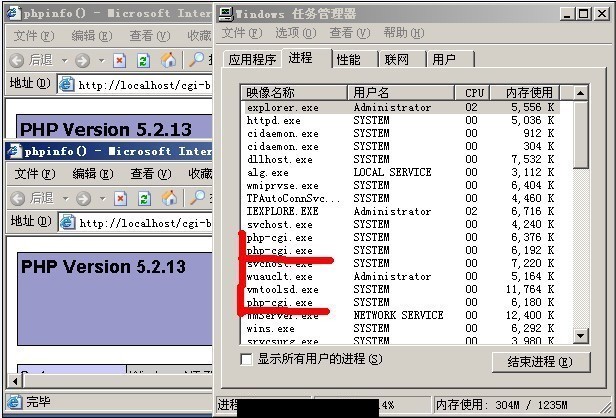Select vmtoolsd.exe process row

[x=400, y=290]
